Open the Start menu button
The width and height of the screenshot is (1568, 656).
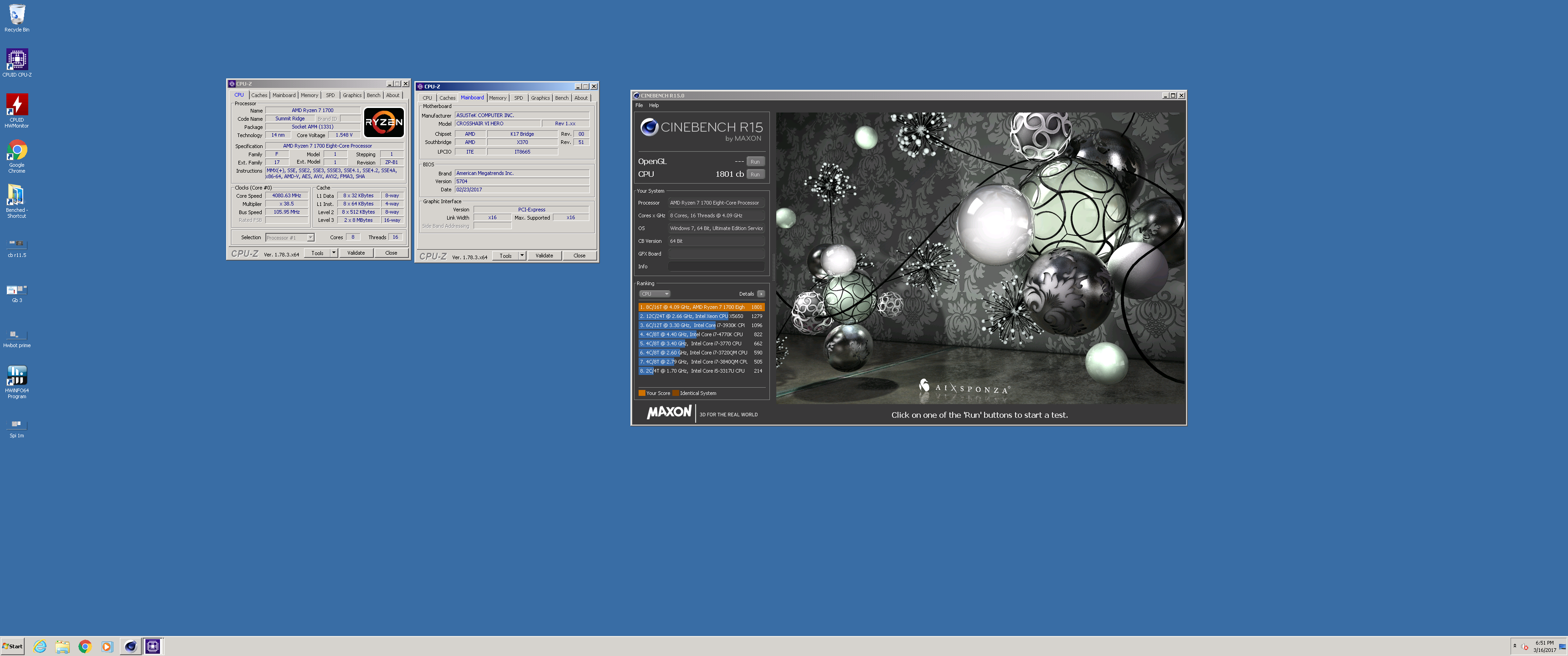tap(13, 646)
